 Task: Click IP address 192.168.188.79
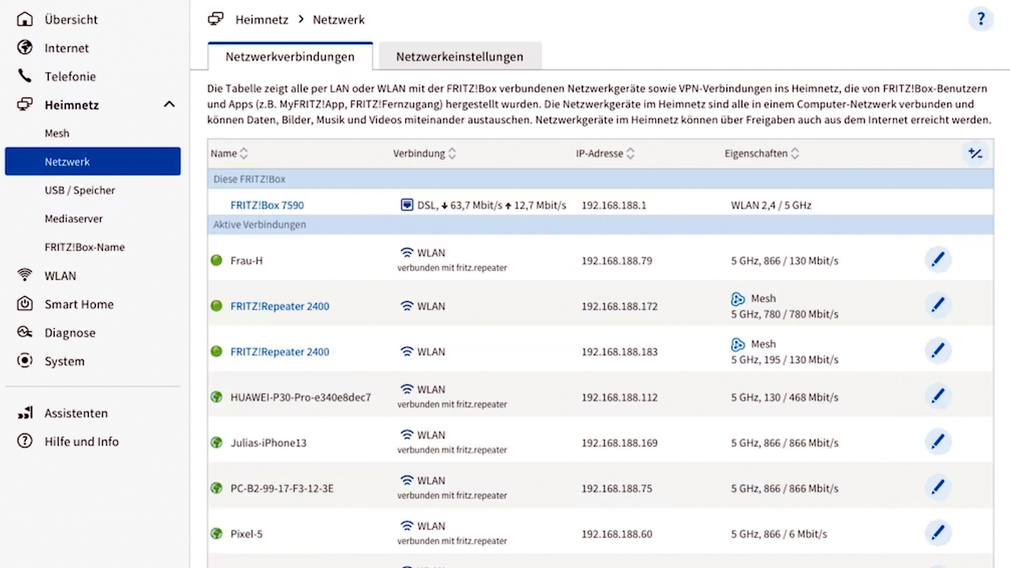pyautogui.click(x=616, y=261)
